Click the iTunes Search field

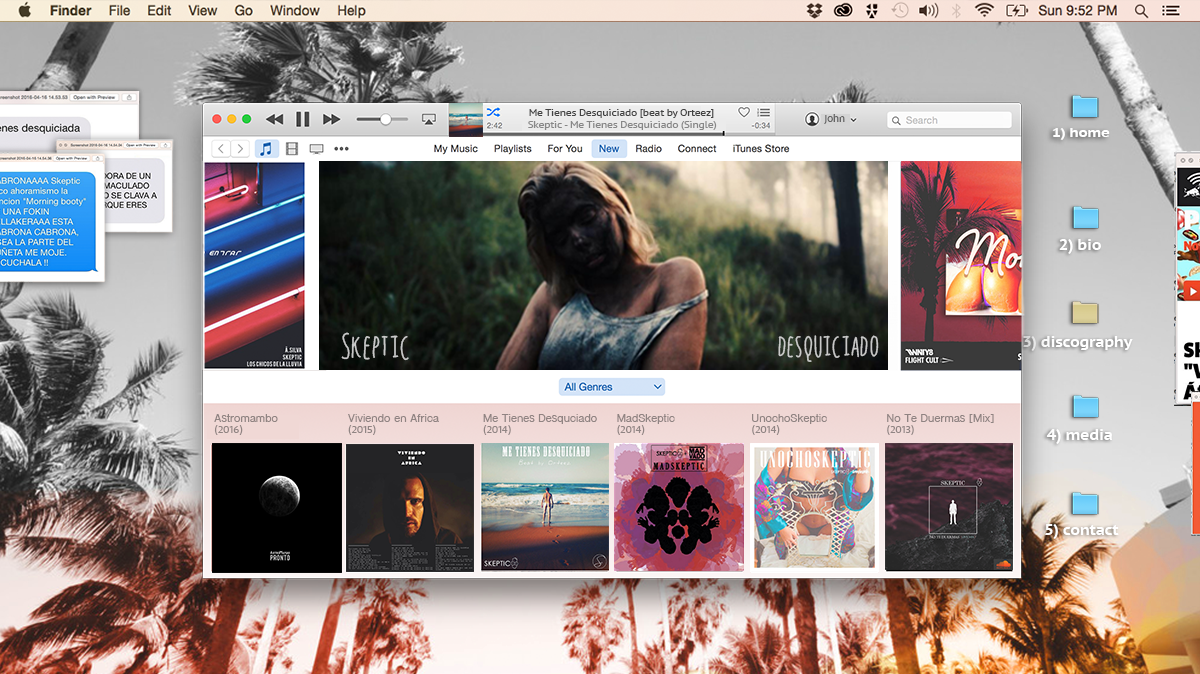[949, 120]
